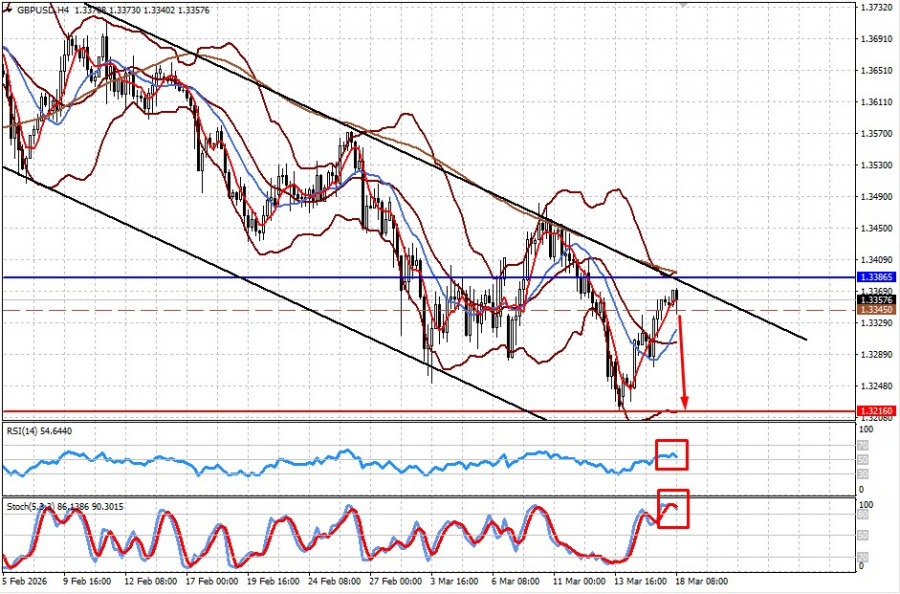Click the 70 level on RSI scale
This screenshot has width=900, height=594.
click(863, 445)
